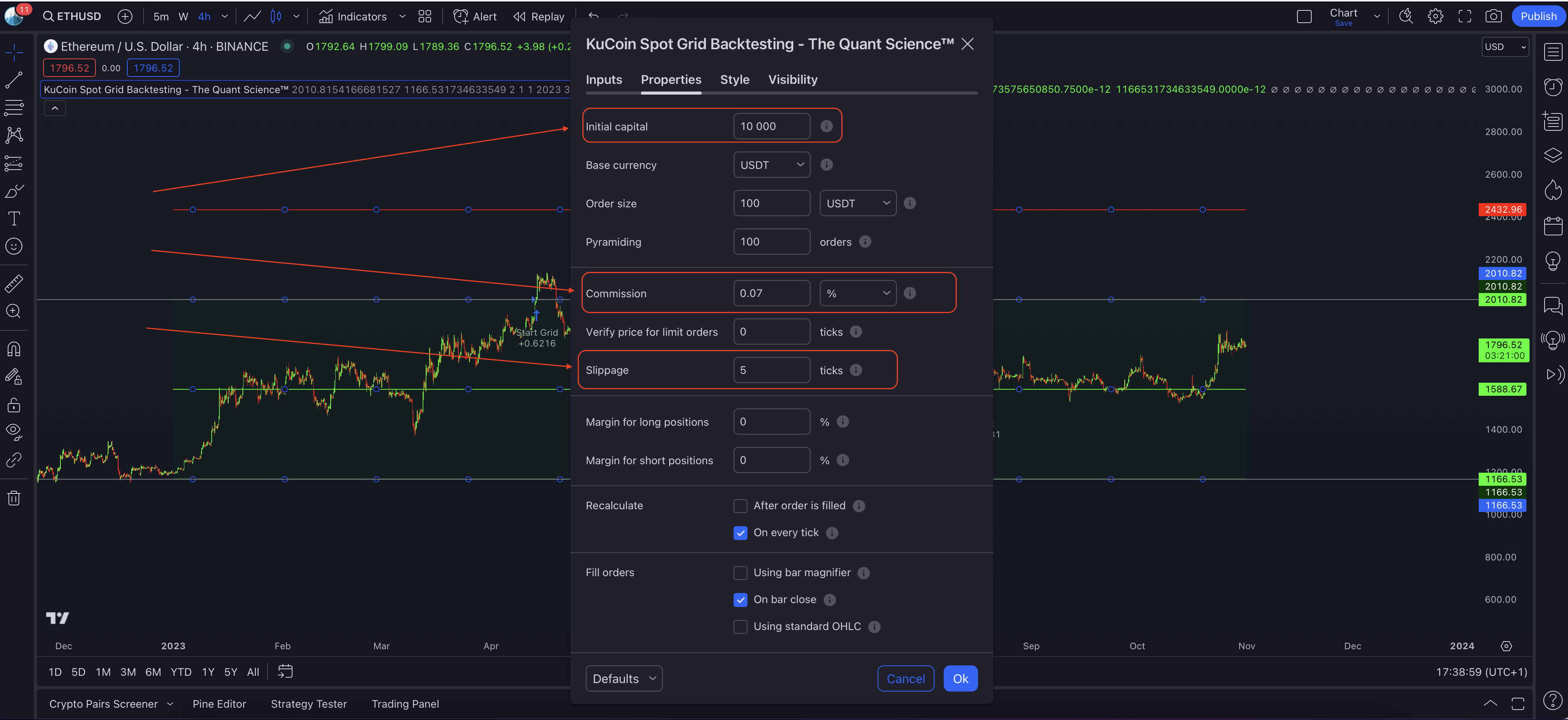Open the layout grid selector icon
Viewport: 1568px width, 720px height.
[x=425, y=17]
